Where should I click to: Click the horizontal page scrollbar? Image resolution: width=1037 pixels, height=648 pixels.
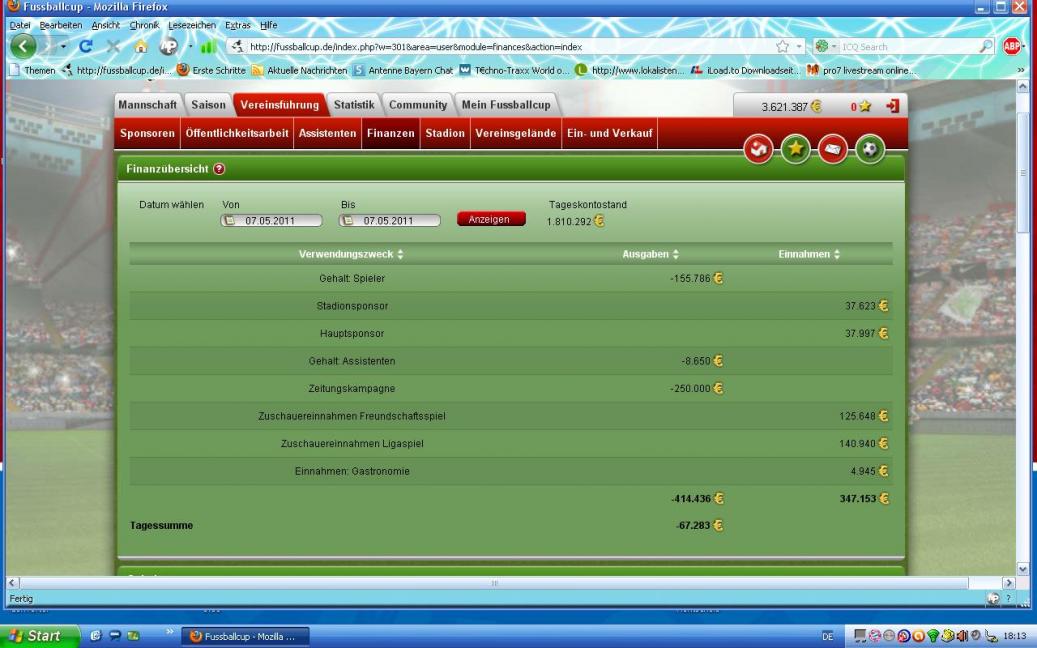click(x=494, y=583)
